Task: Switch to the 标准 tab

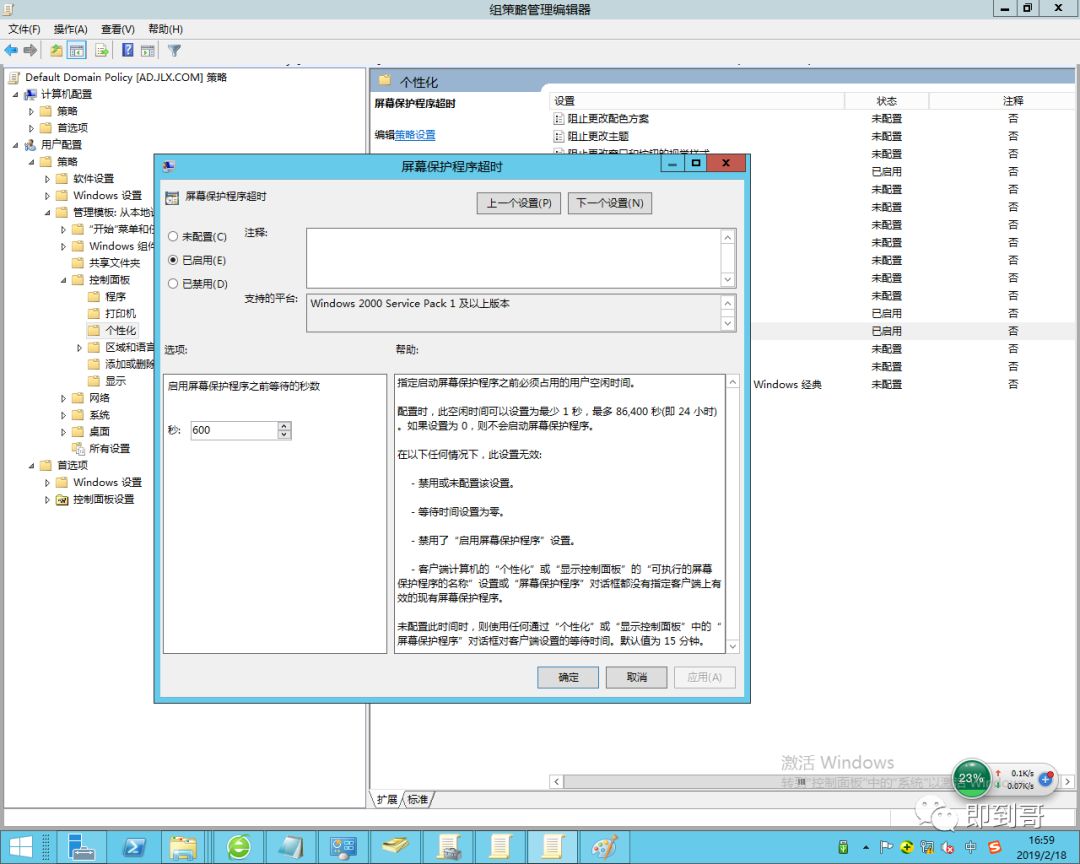Action: pos(417,799)
